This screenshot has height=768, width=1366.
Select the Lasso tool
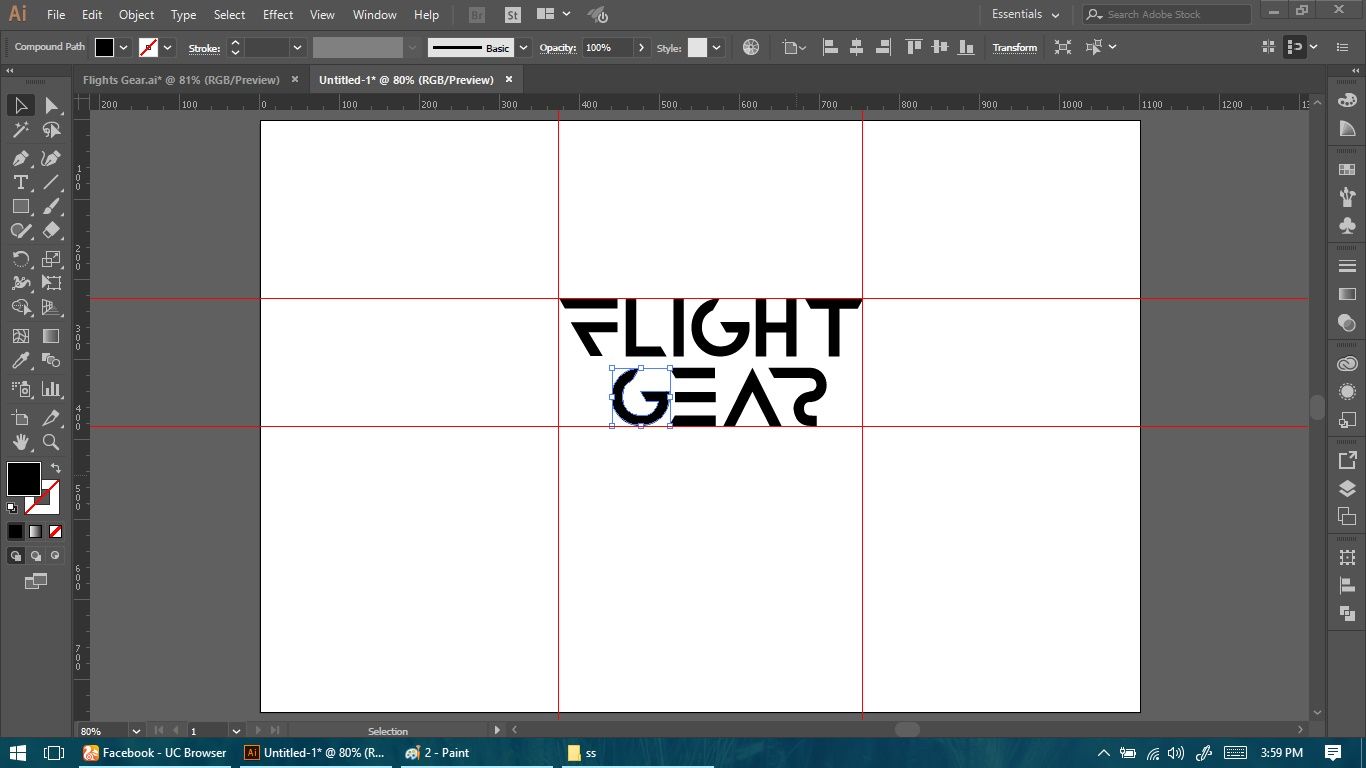[51, 130]
